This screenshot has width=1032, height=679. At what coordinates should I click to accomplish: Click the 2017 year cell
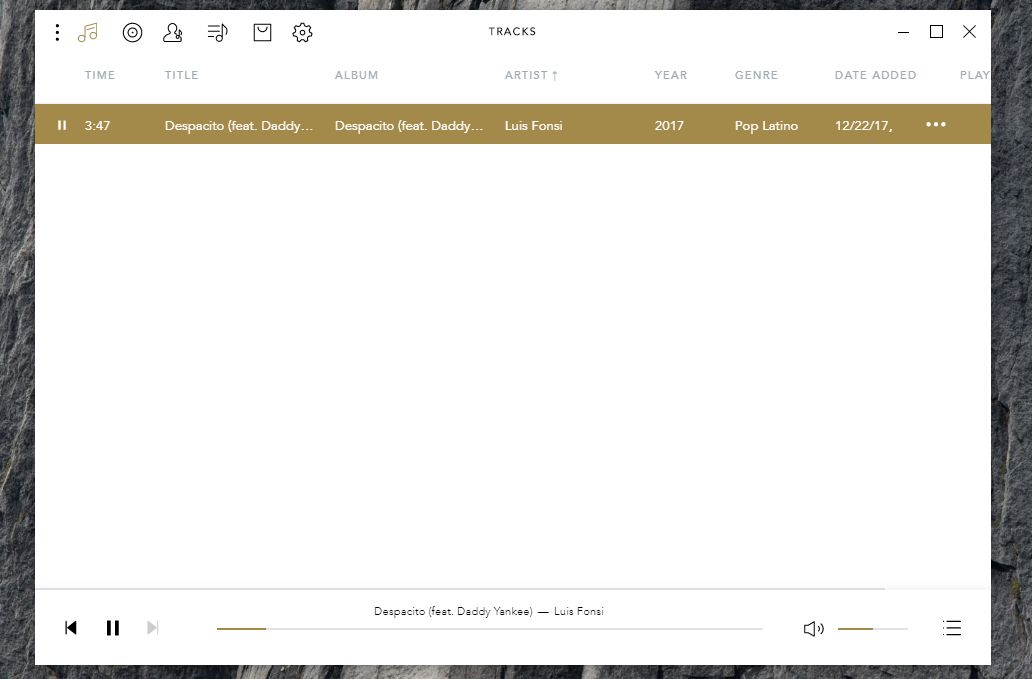point(669,126)
